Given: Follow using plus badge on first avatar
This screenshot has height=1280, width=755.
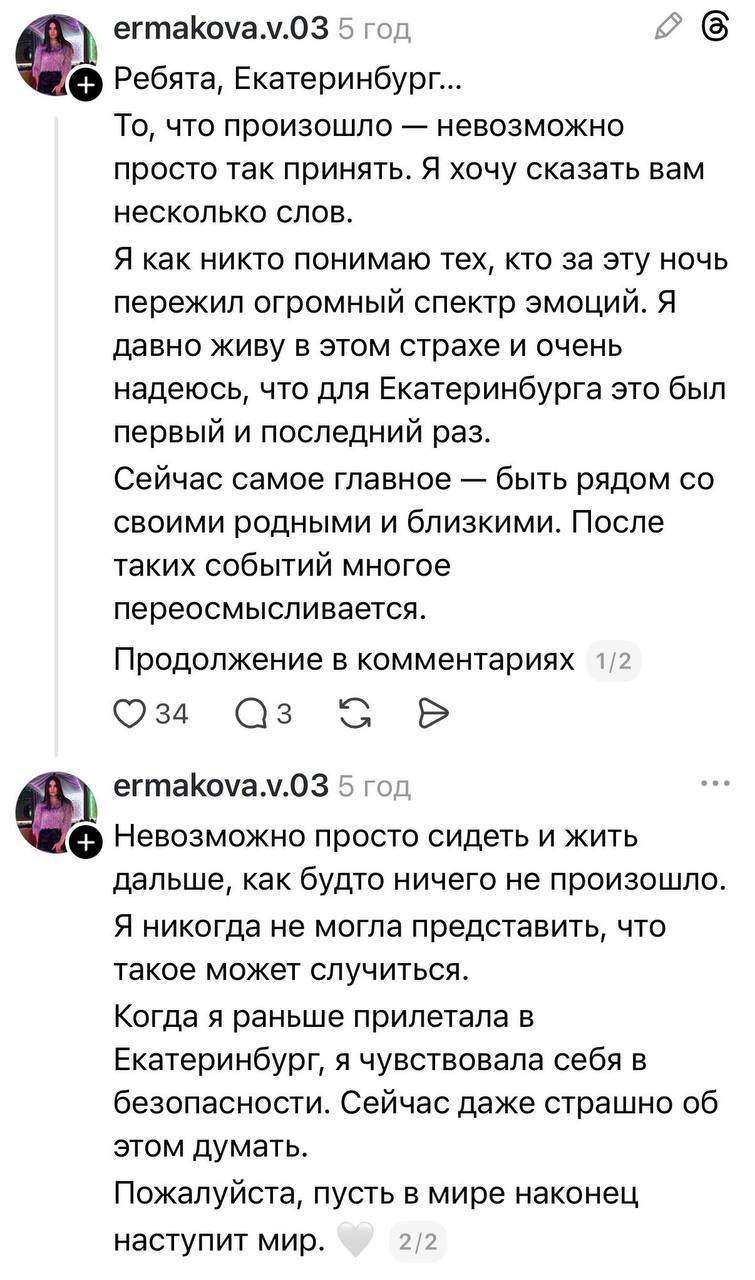Looking at the screenshot, I should click(87, 87).
